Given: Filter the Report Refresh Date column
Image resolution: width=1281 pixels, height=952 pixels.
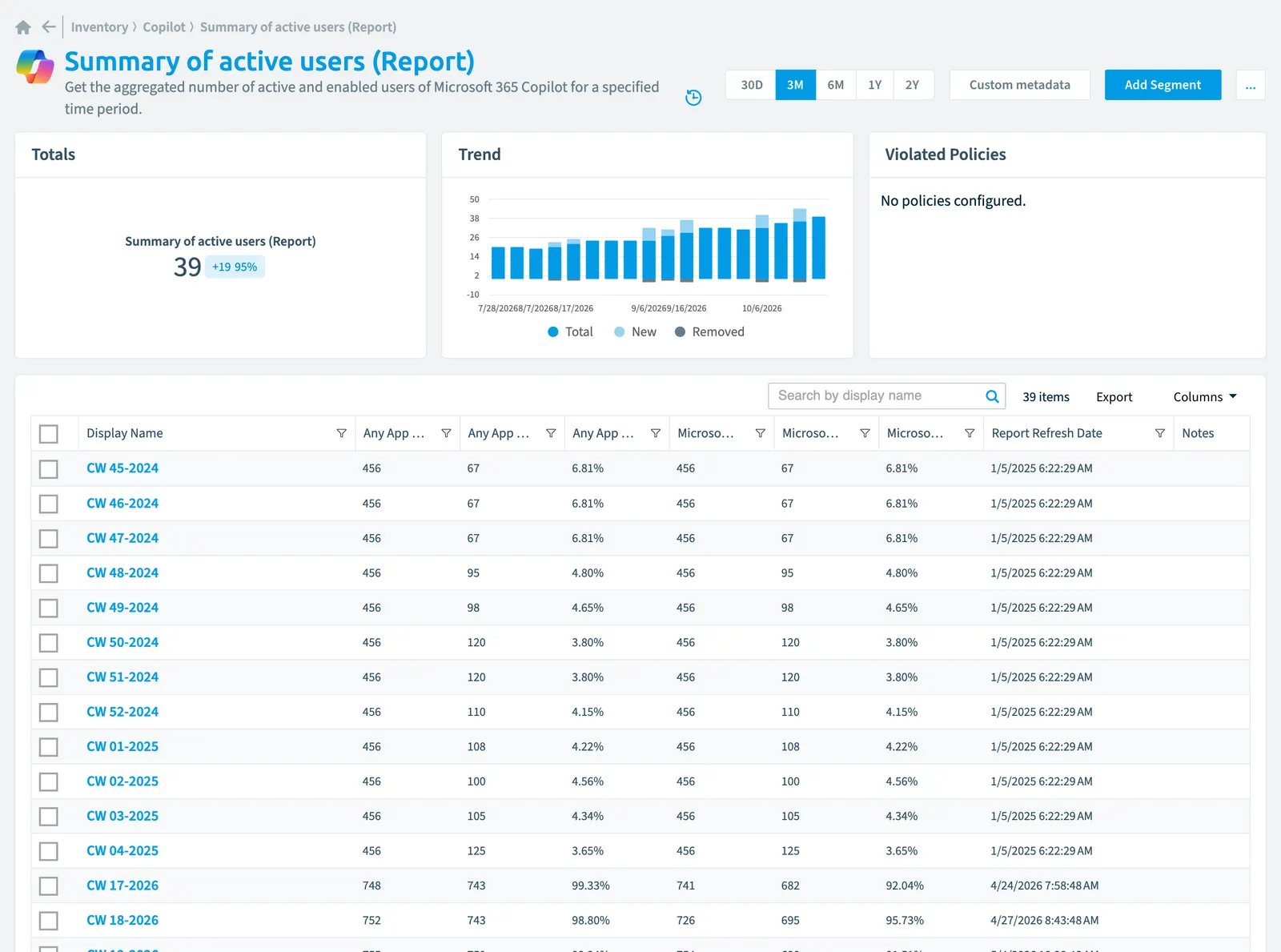Looking at the screenshot, I should [x=1159, y=433].
